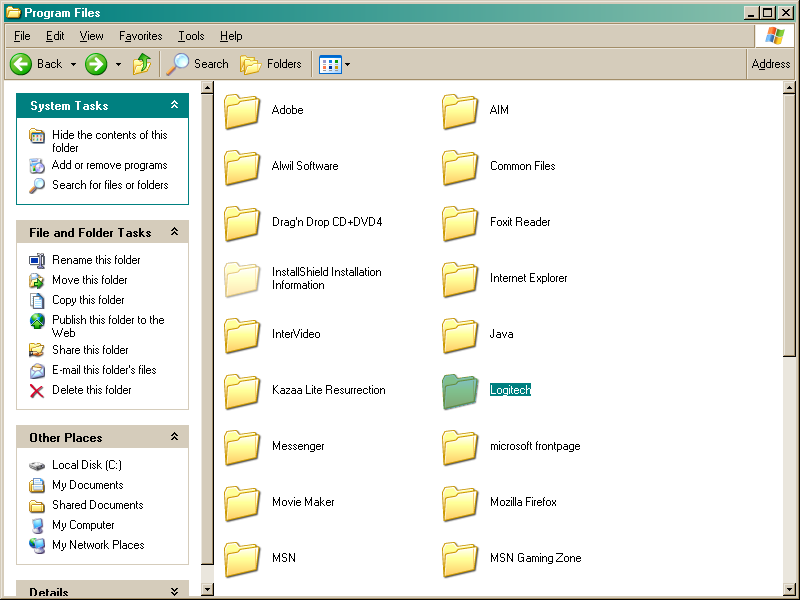
Task: Select the Mozilla Firefox folder icon
Action: [x=460, y=504]
